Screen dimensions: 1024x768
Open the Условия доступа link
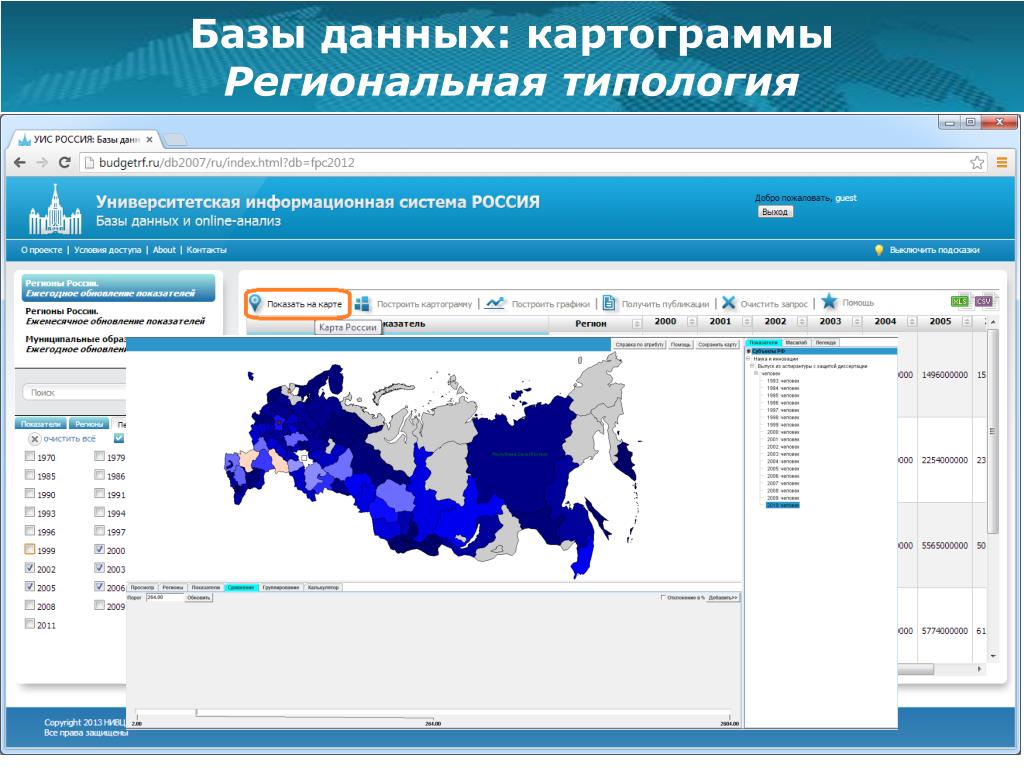click(x=108, y=250)
